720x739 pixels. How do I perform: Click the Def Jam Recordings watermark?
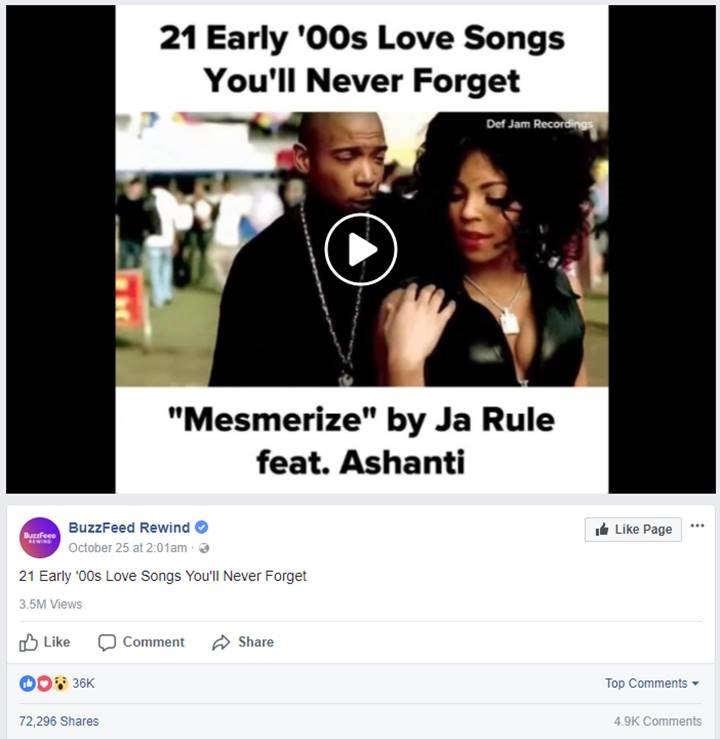pos(539,124)
